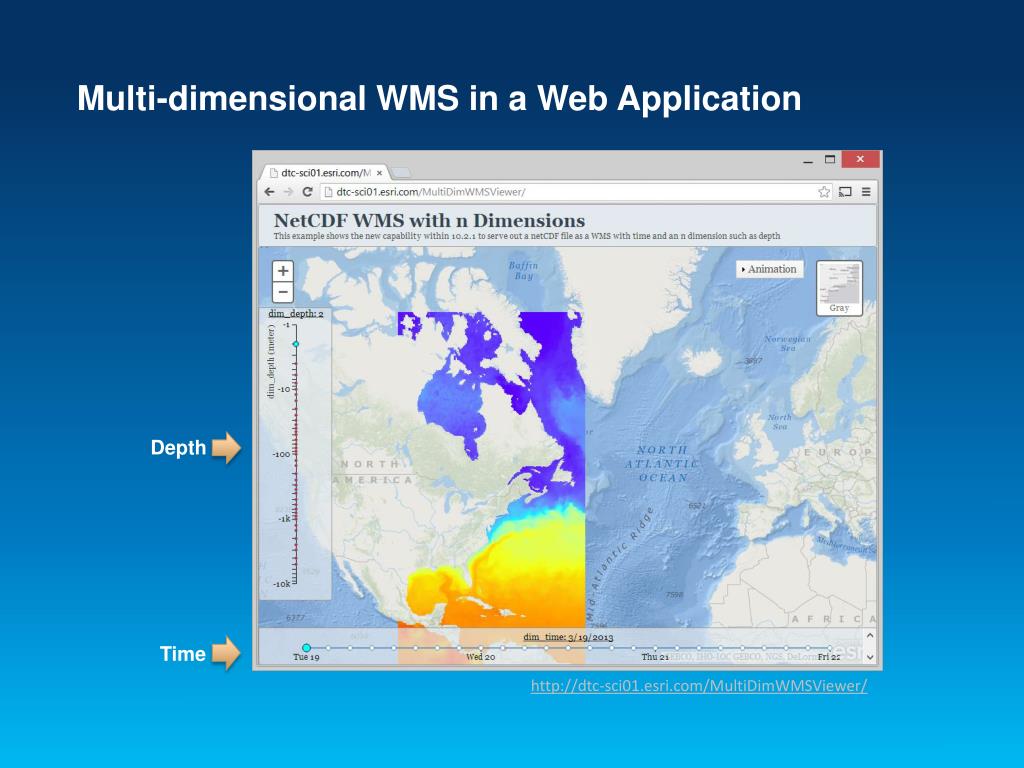Click the depth slider cyan handle
The width and height of the screenshot is (1024, 768).
296,344
